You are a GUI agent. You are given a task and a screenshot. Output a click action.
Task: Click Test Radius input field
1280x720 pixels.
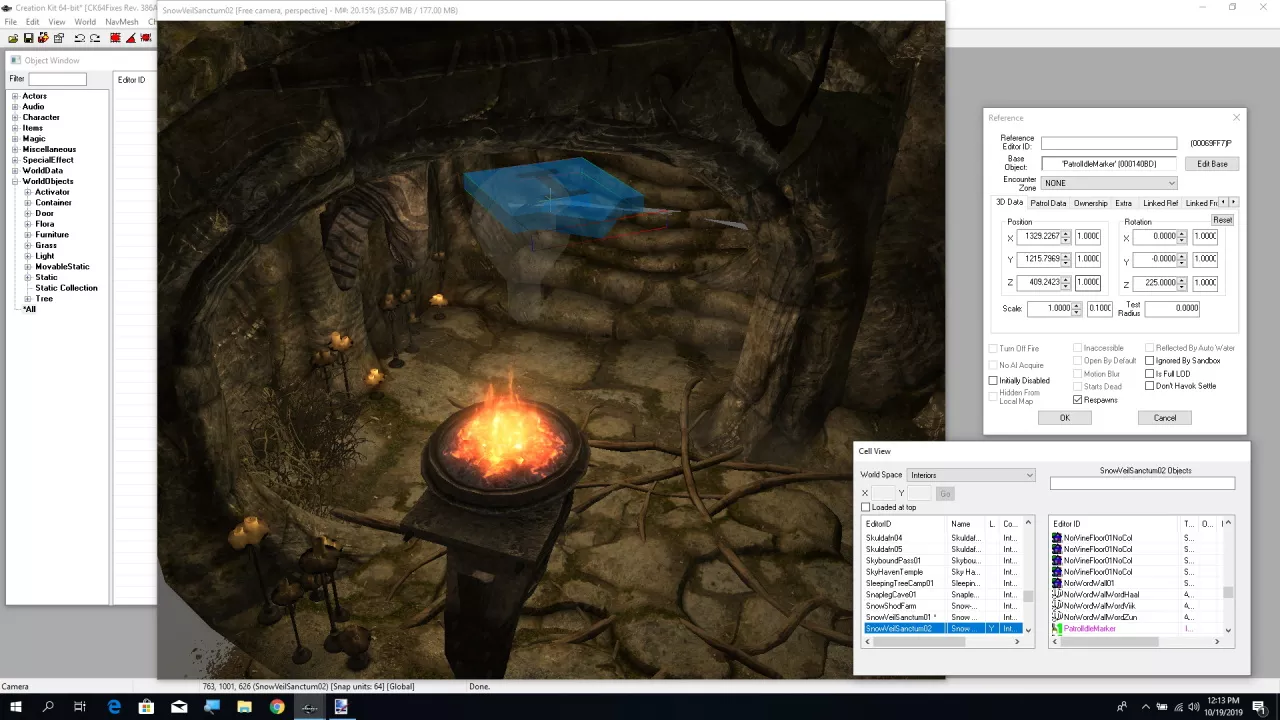pyautogui.click(x=1172, y=309)
